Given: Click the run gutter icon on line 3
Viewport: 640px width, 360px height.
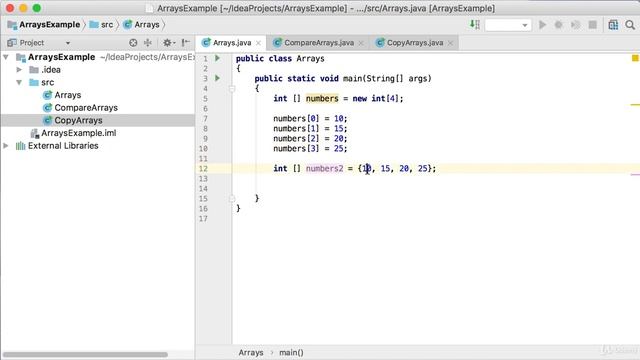Looking at the screenshot, I should (x=218, y=78).
